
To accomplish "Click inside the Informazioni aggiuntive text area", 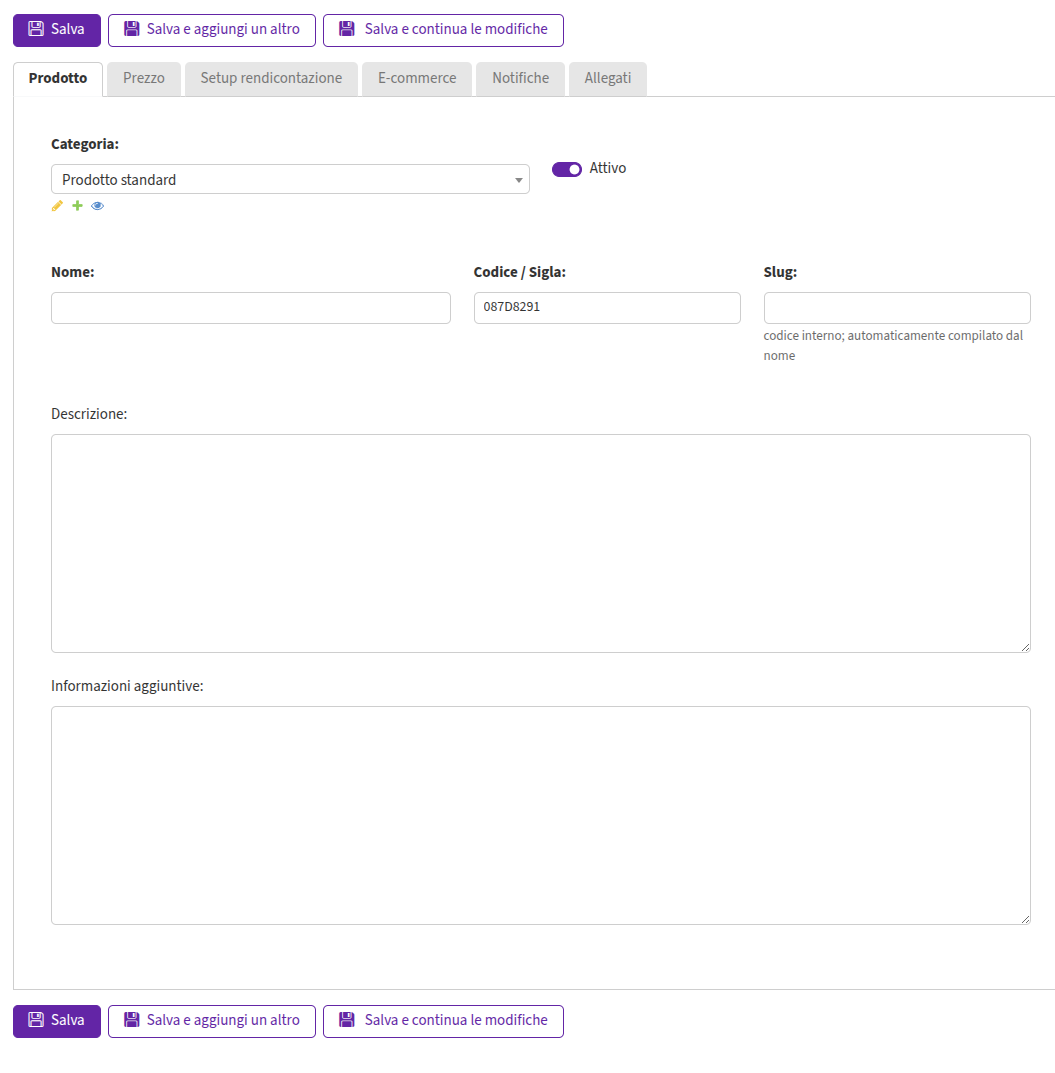I will (540, 816).
